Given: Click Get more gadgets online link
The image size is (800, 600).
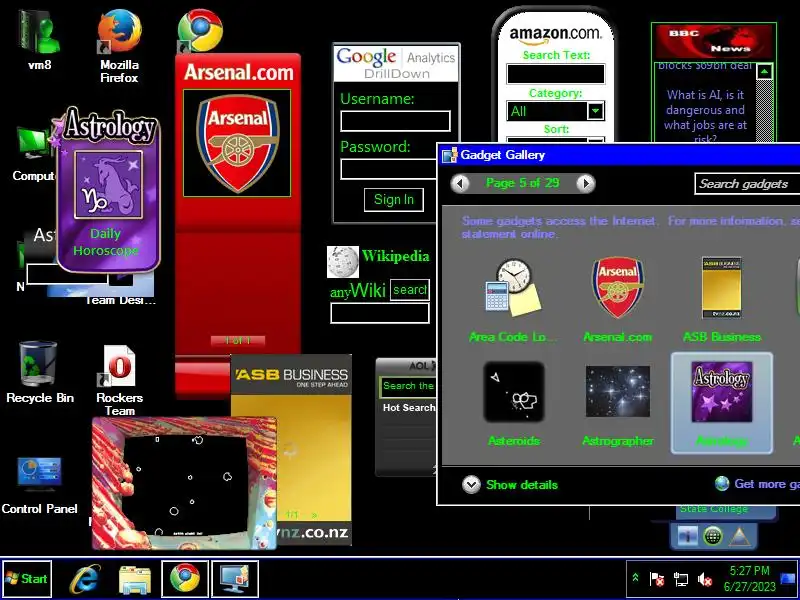Looking at the screenshot, I should pyautogui.click(x=757, y=484).
